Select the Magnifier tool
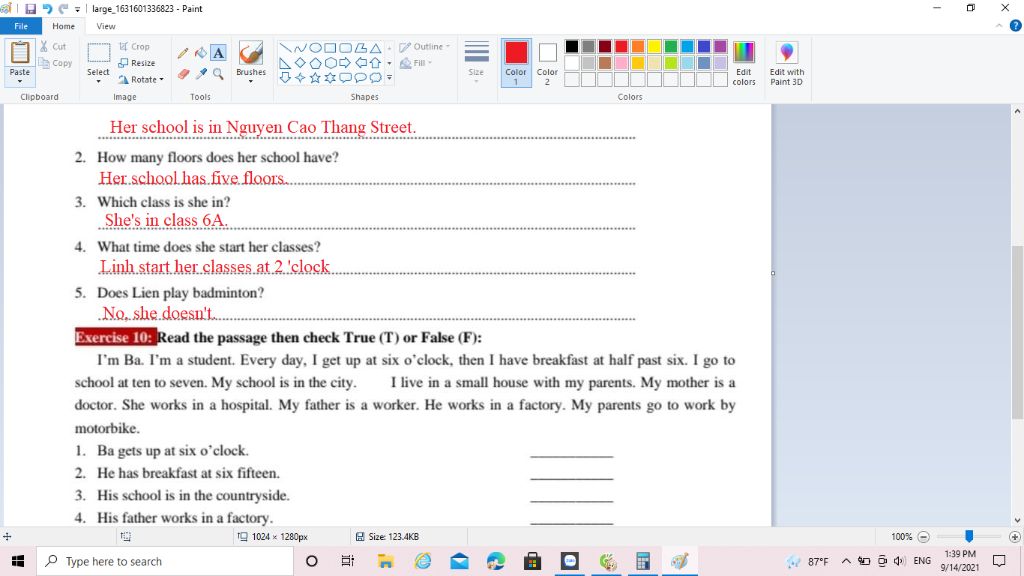Image resolution: width=1024 pixels, height=576 pixels. click(x=219, y=74)
